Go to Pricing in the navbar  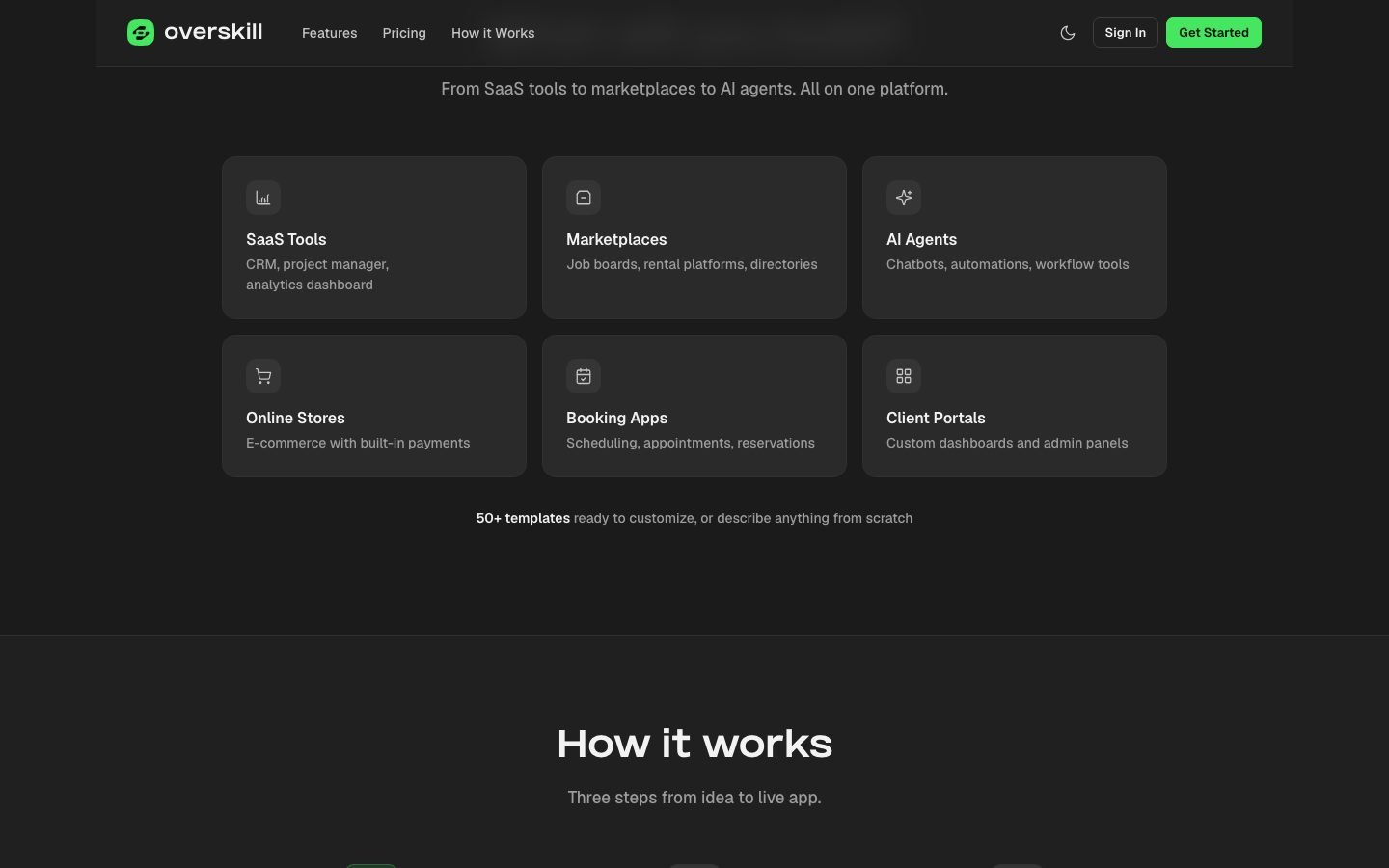click(x=404, y=33)
